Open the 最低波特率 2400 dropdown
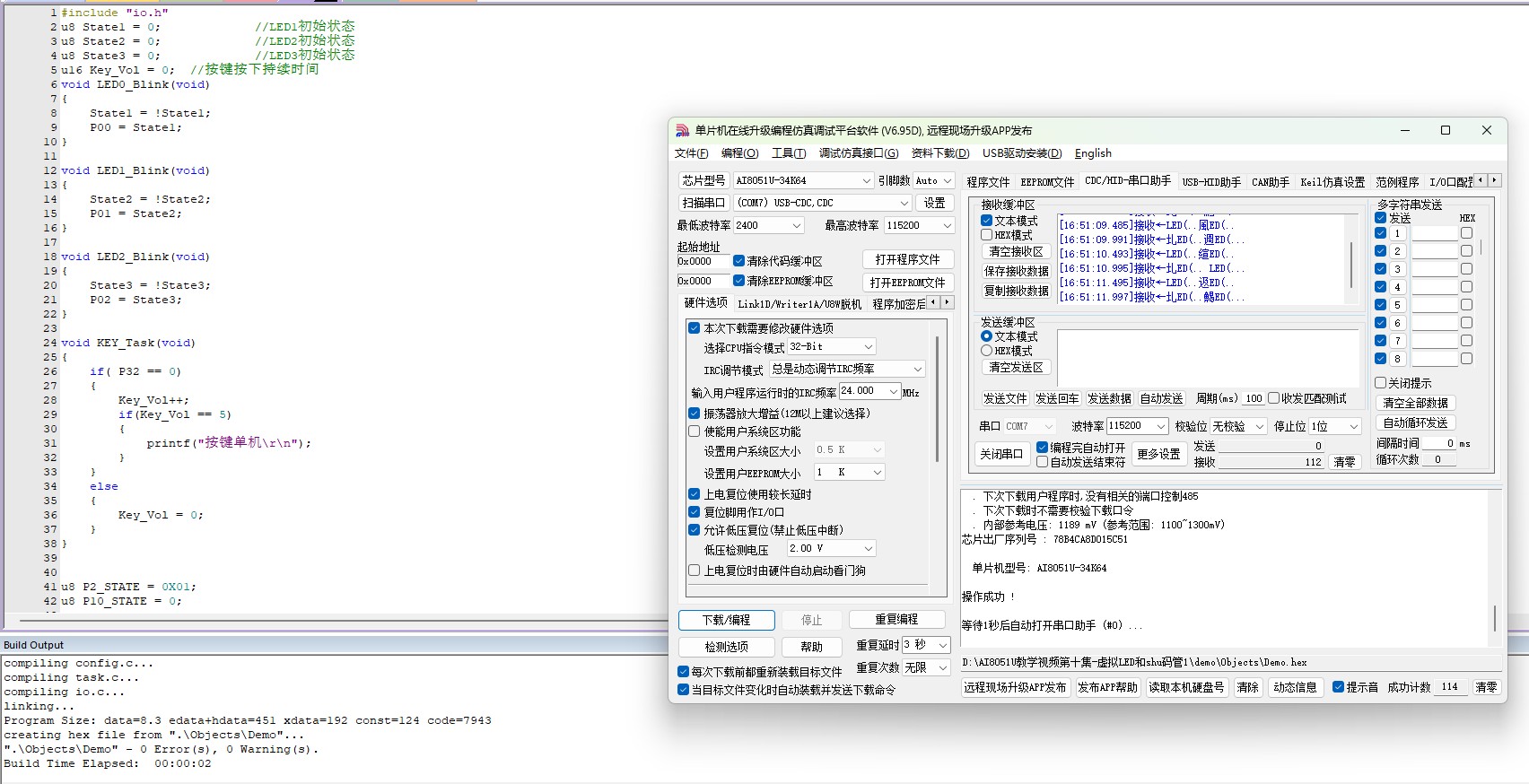 click(x=768, y=225)
